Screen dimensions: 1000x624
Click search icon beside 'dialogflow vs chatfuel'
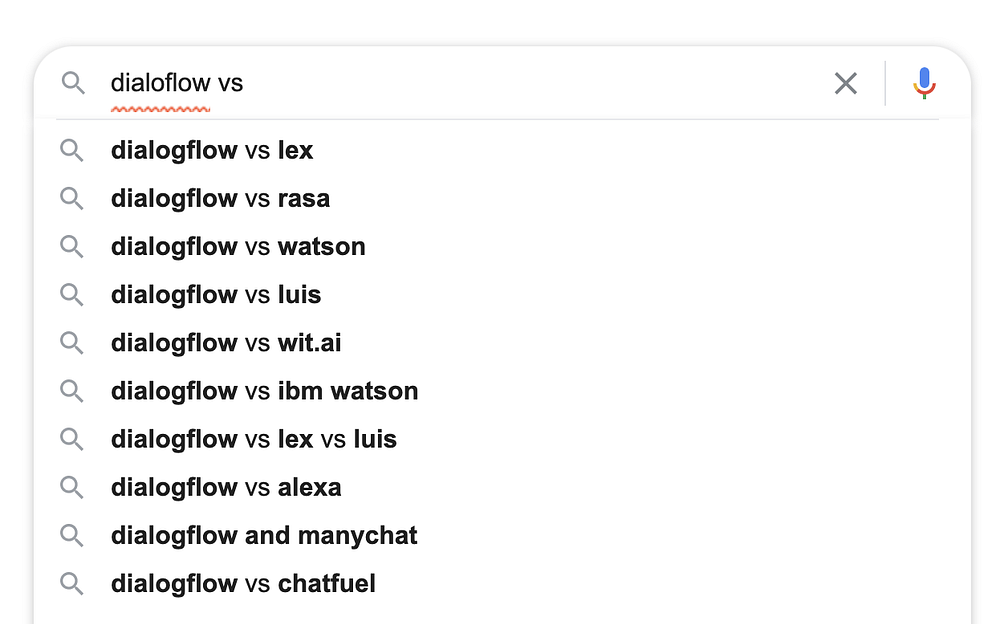pyautogui.click(x=71, y=583)
